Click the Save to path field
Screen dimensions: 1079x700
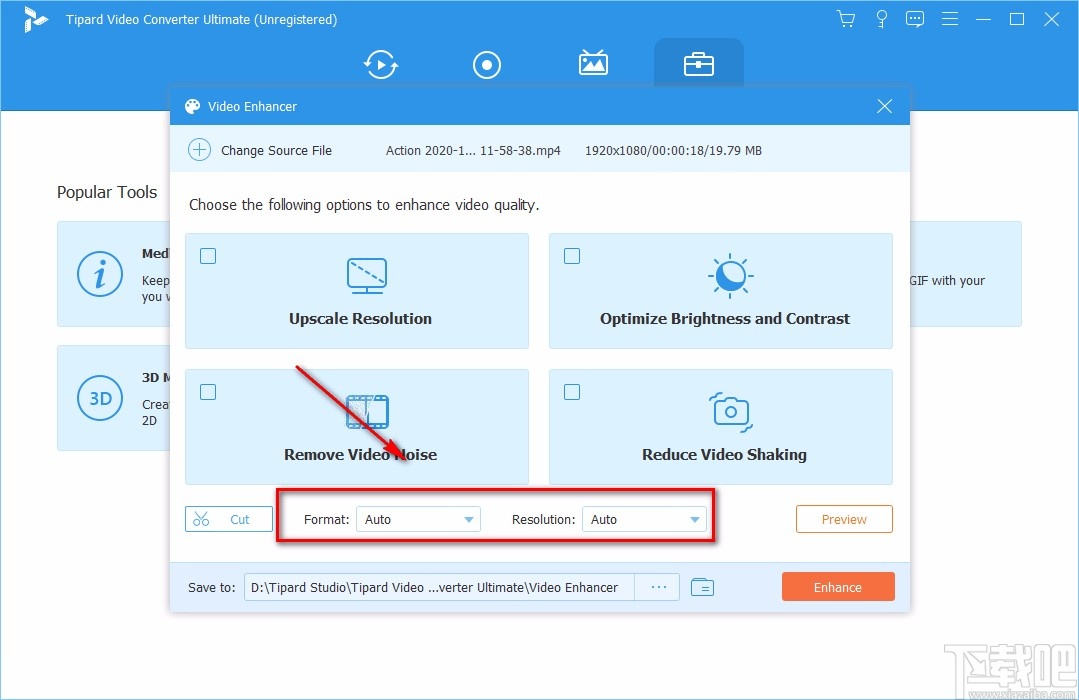(439, 587)
